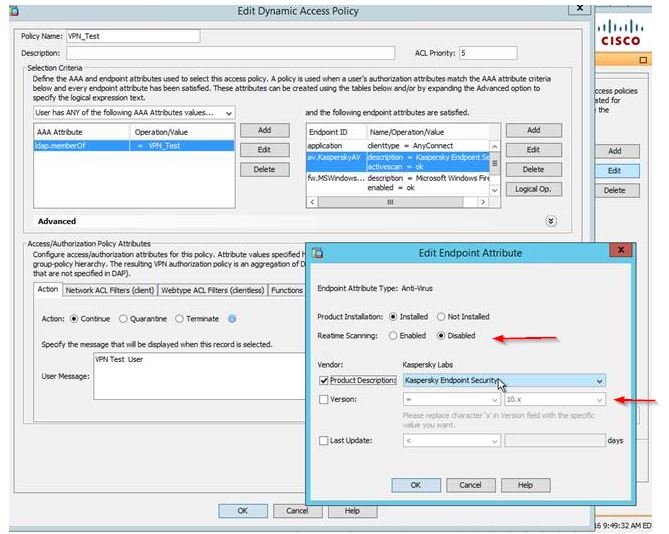
Task: Click Delete in the background policies window
Action: [615, 190]
